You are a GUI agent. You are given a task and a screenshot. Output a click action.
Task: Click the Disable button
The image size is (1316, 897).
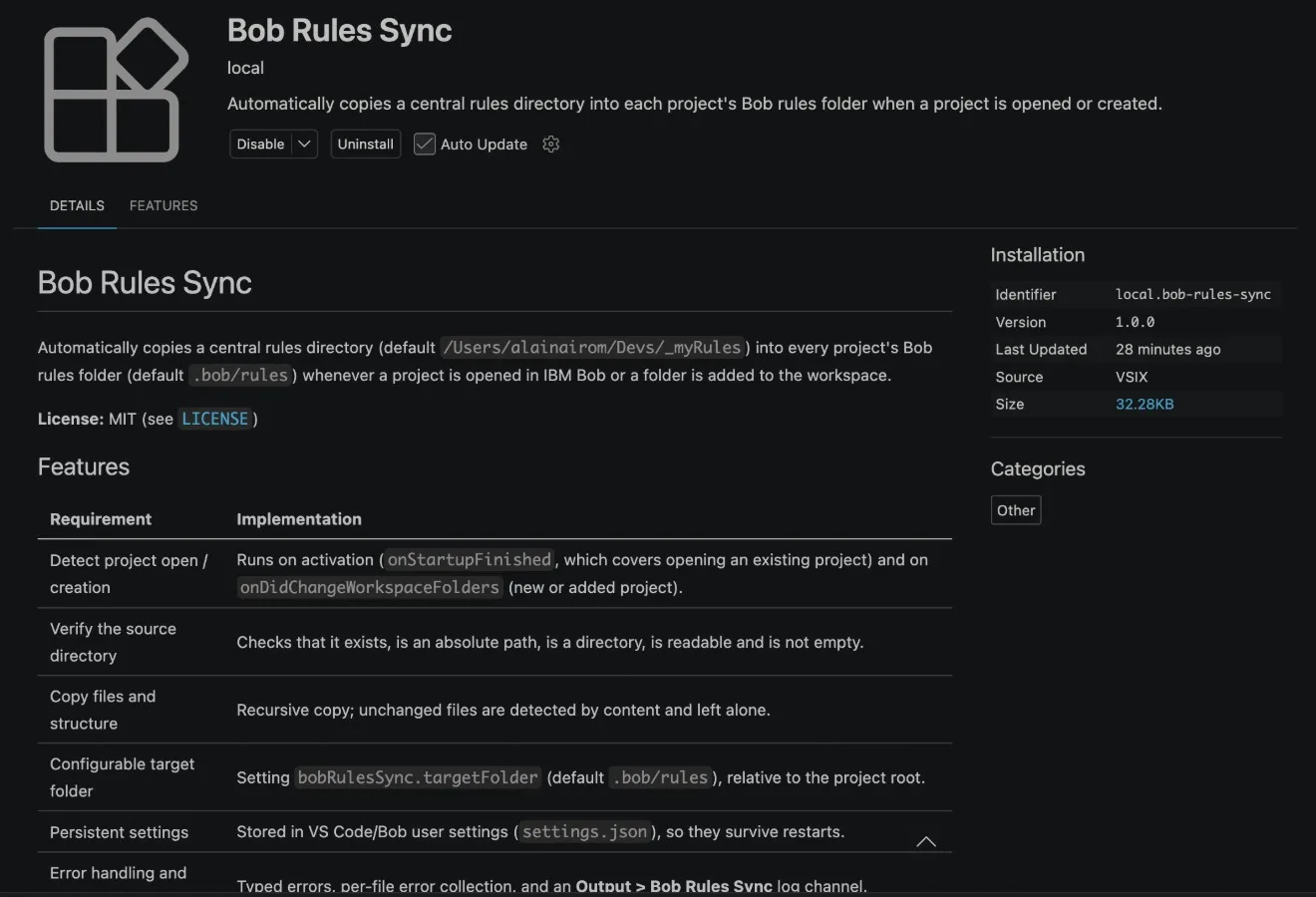(x=261, y=145)
